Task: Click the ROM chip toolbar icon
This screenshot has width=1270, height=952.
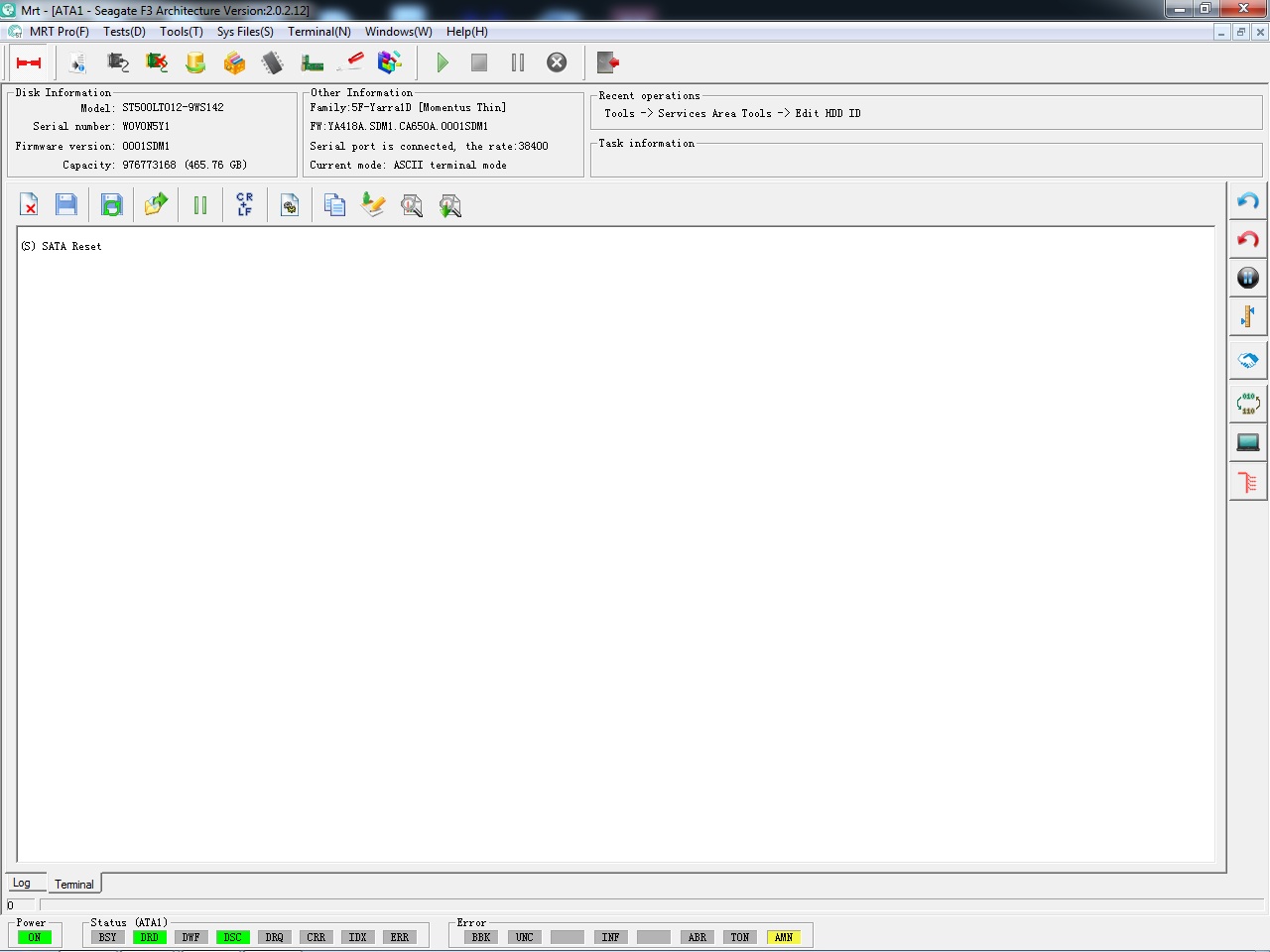Action: (273, 62)
